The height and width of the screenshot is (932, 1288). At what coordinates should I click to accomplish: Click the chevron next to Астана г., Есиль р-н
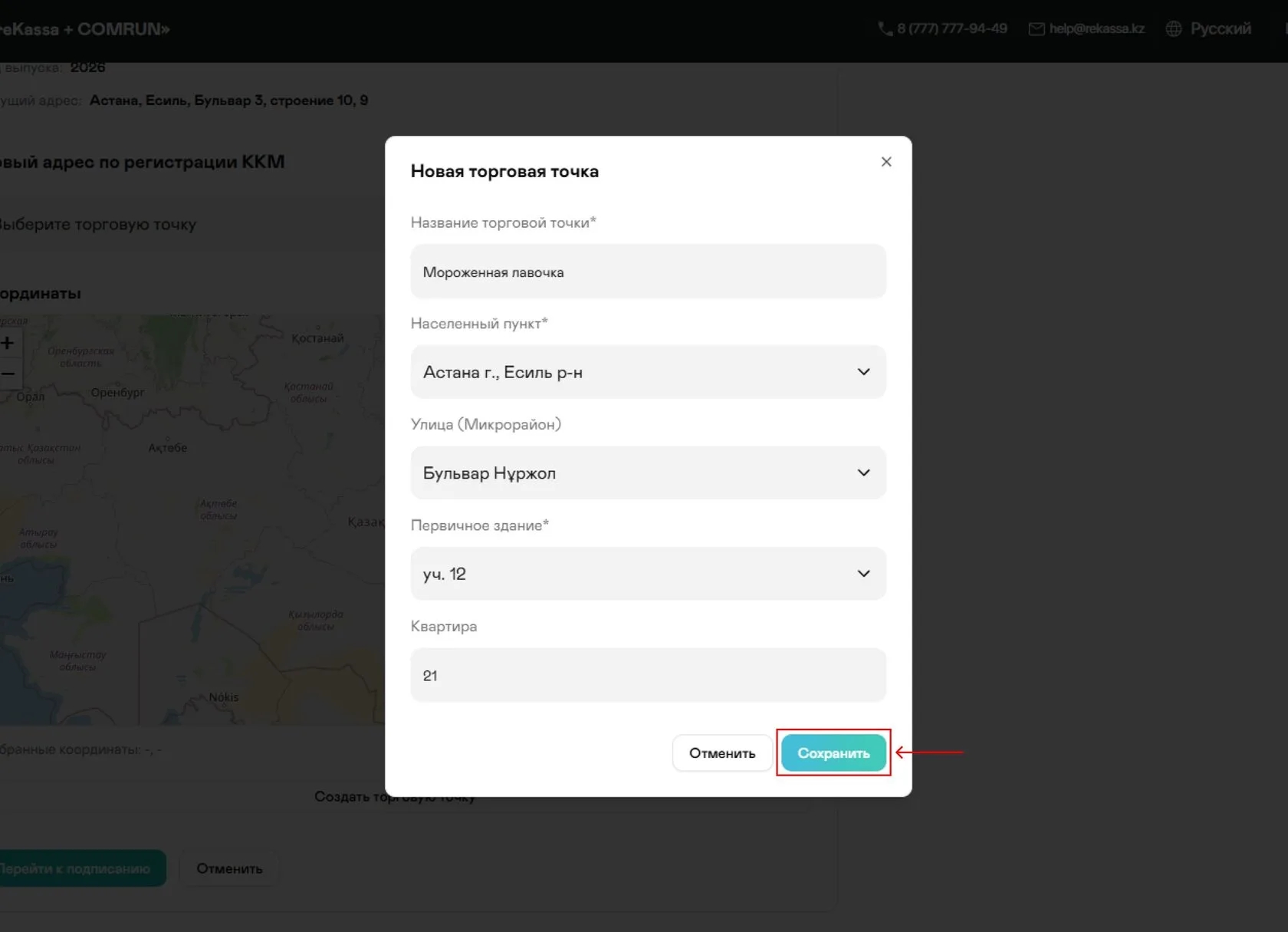(863, 372)
